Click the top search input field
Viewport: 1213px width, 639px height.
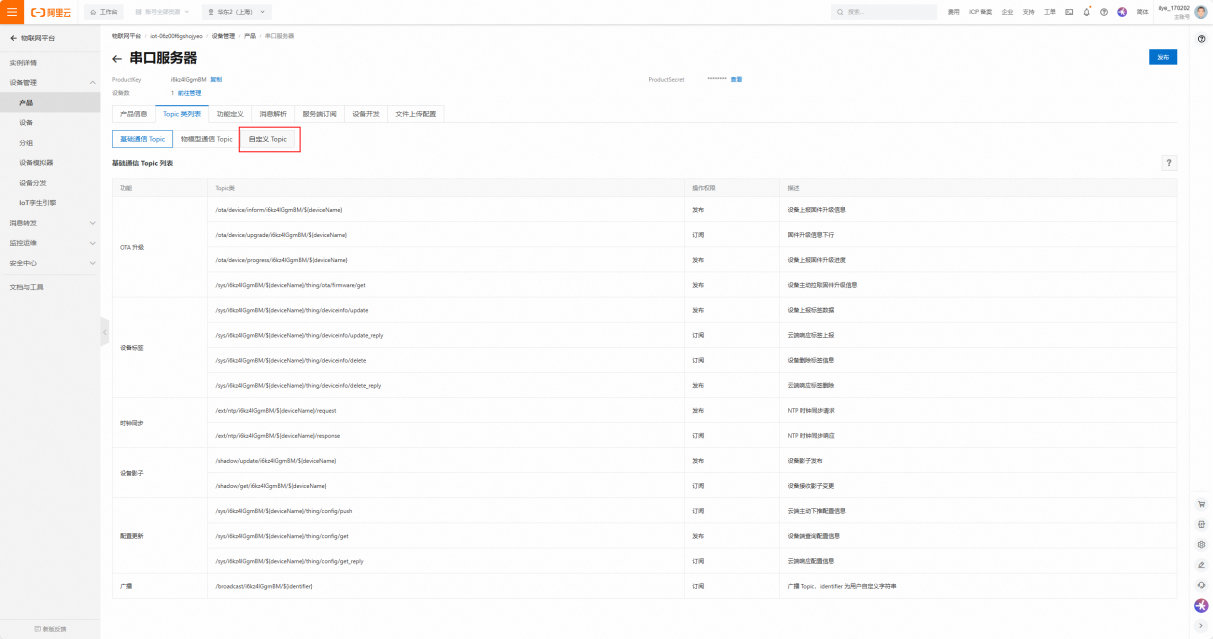(x=885, y=12)
